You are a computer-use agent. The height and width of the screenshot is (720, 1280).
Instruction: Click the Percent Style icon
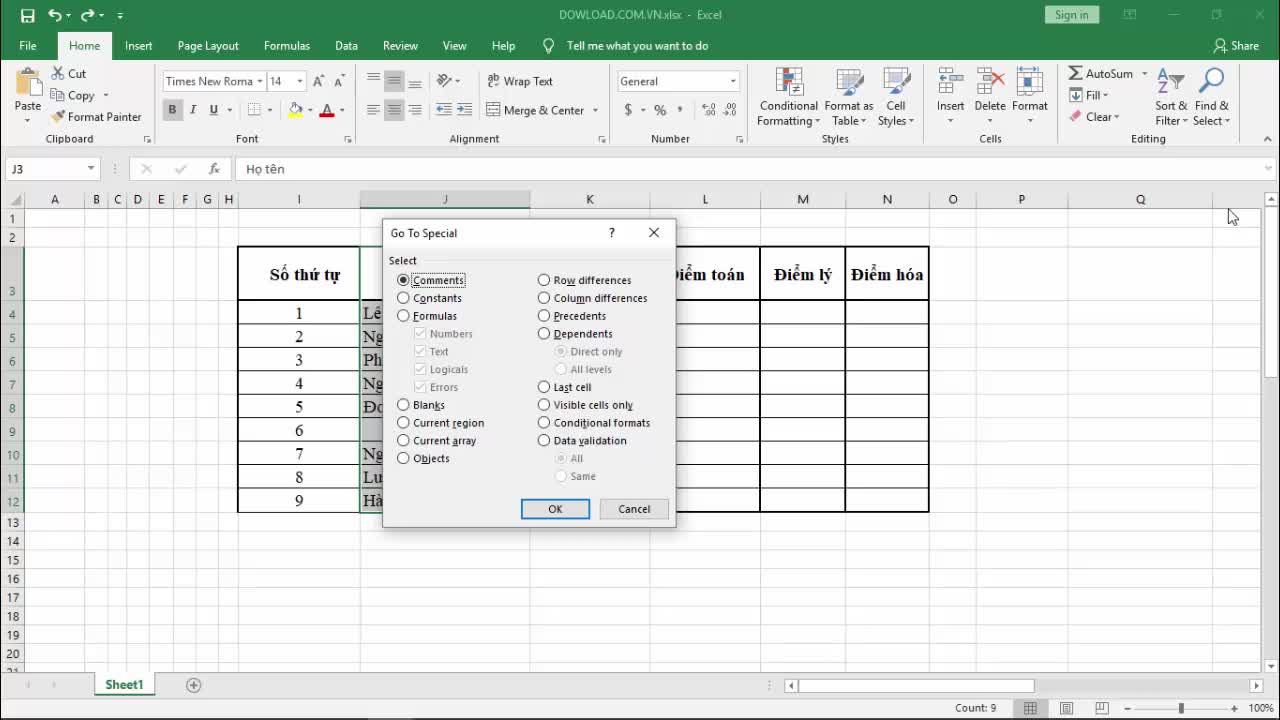pyautogui.click(x=660, y=110)
